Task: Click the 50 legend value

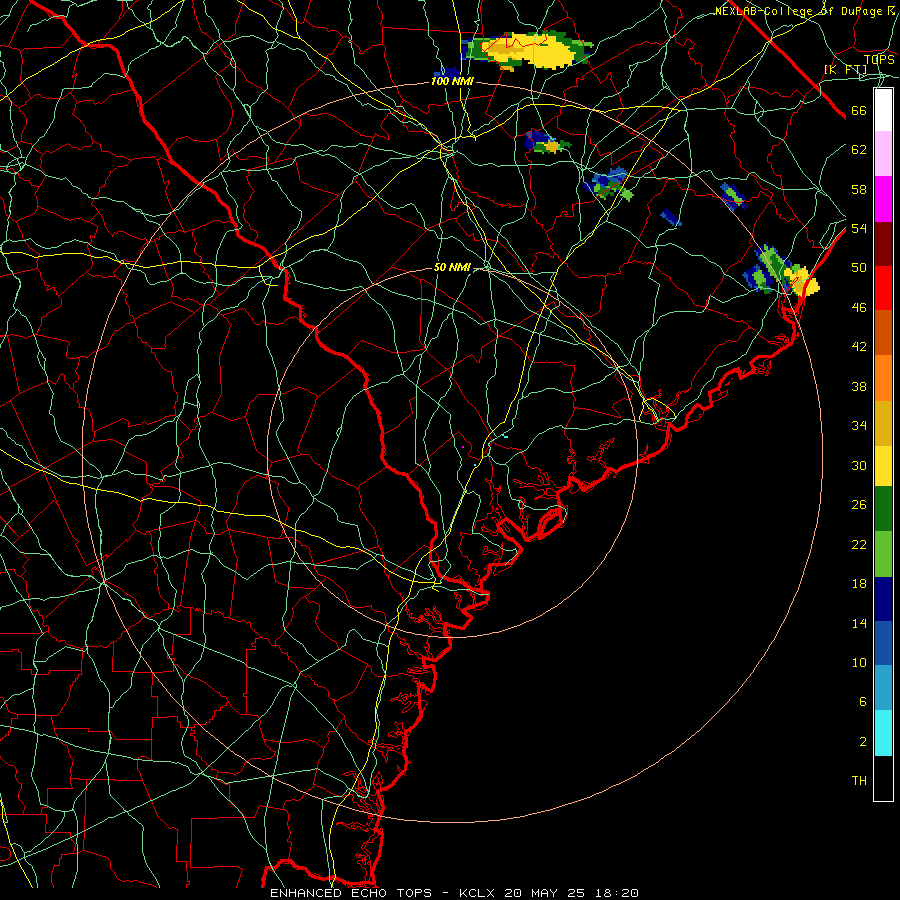Action: point(859,268)
